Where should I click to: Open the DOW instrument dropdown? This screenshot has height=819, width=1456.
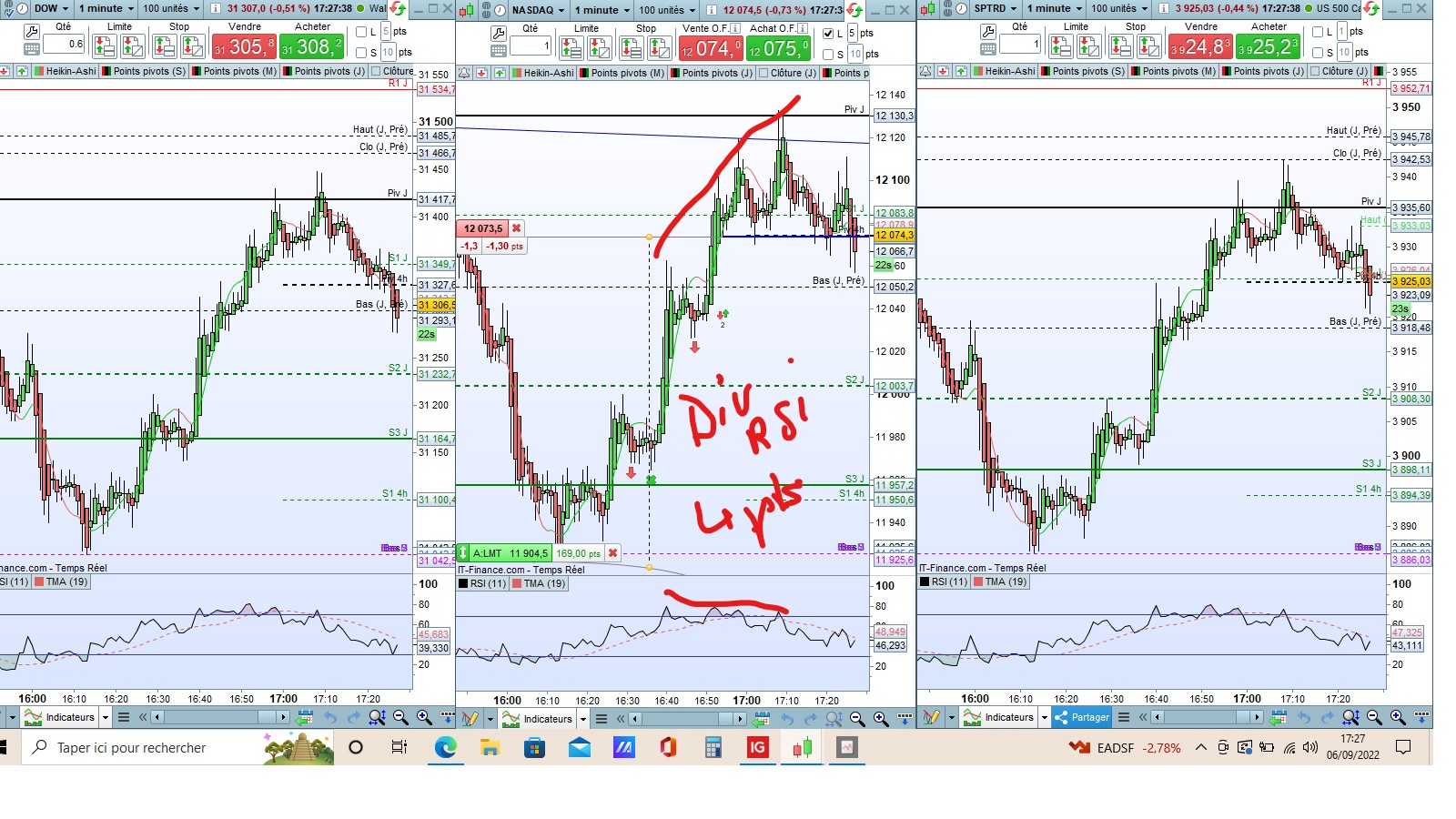[x=51, y=9]
